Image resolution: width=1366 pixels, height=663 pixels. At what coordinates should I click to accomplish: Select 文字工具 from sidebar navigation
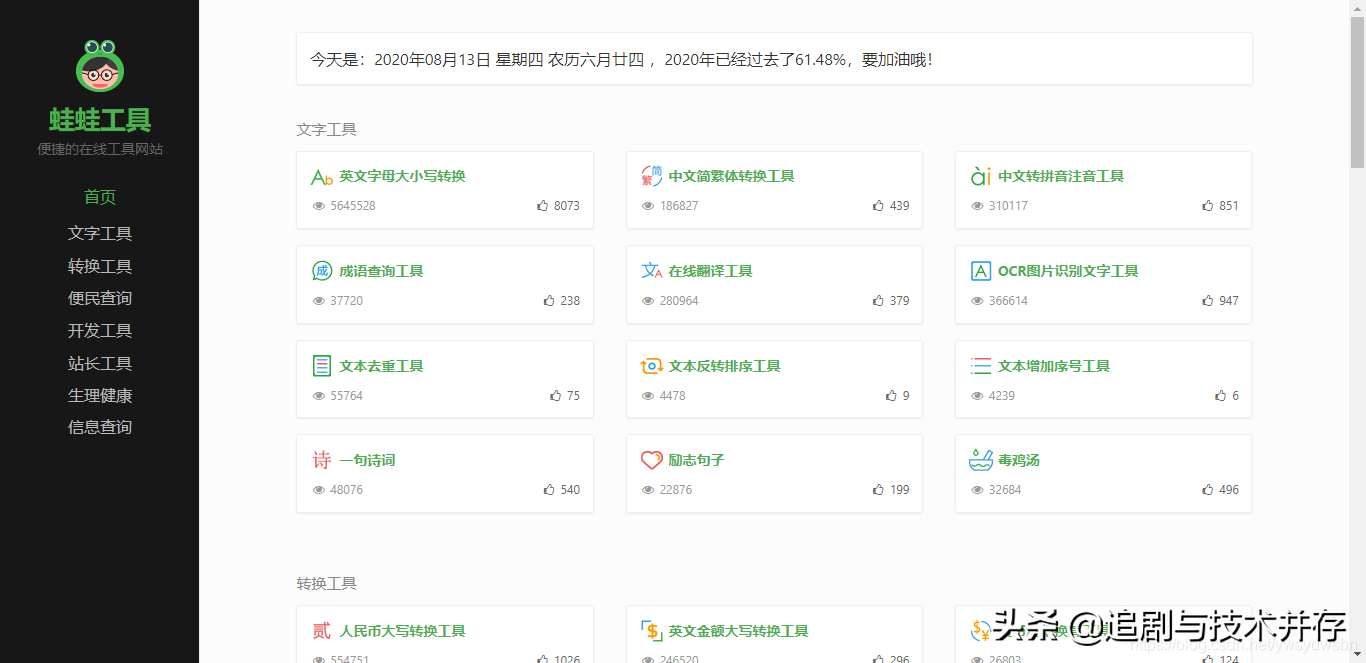coord(100,234)
